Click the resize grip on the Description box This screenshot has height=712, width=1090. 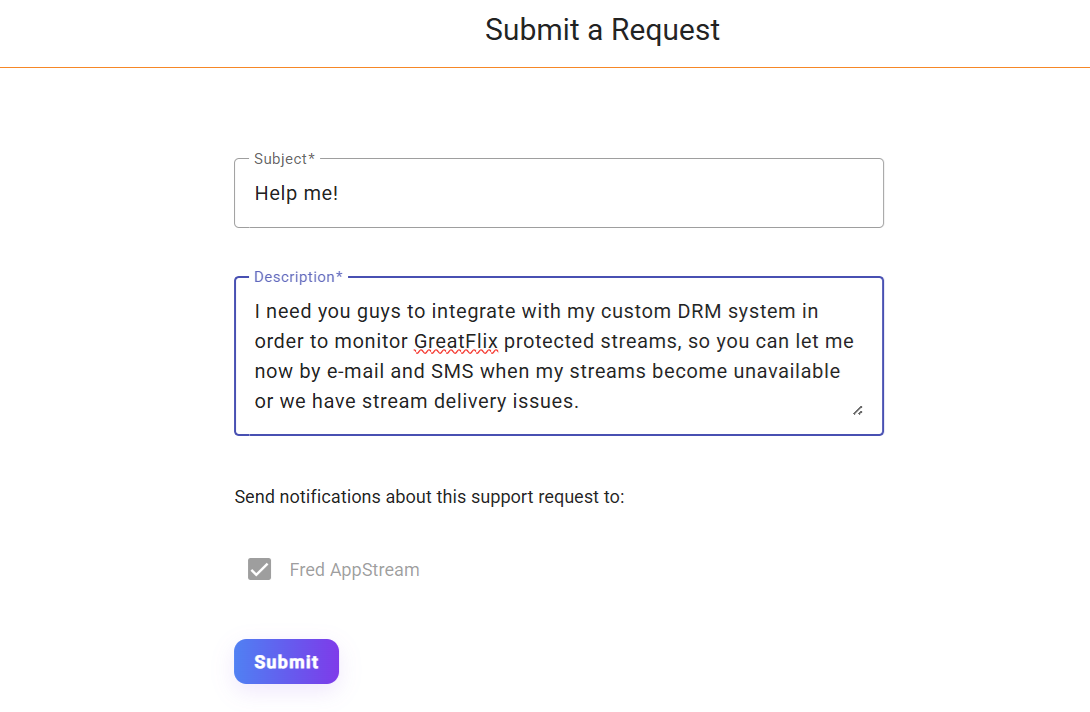857,408
